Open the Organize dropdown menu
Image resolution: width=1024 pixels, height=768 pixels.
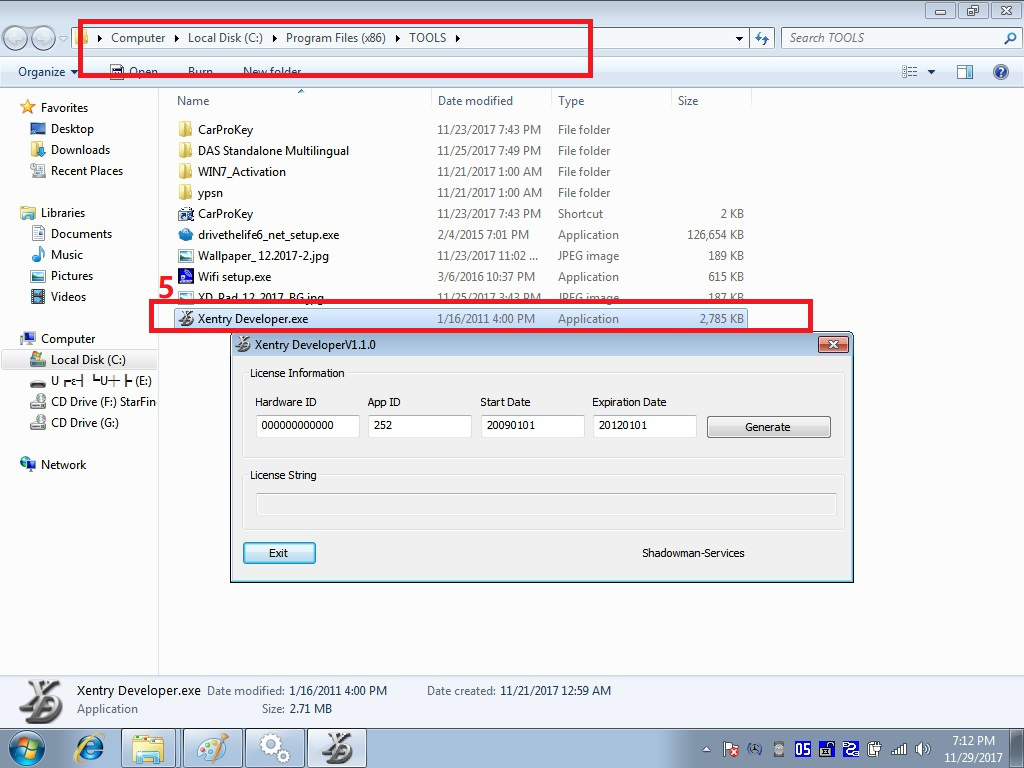pyautogui.click(x=48, y=72)
